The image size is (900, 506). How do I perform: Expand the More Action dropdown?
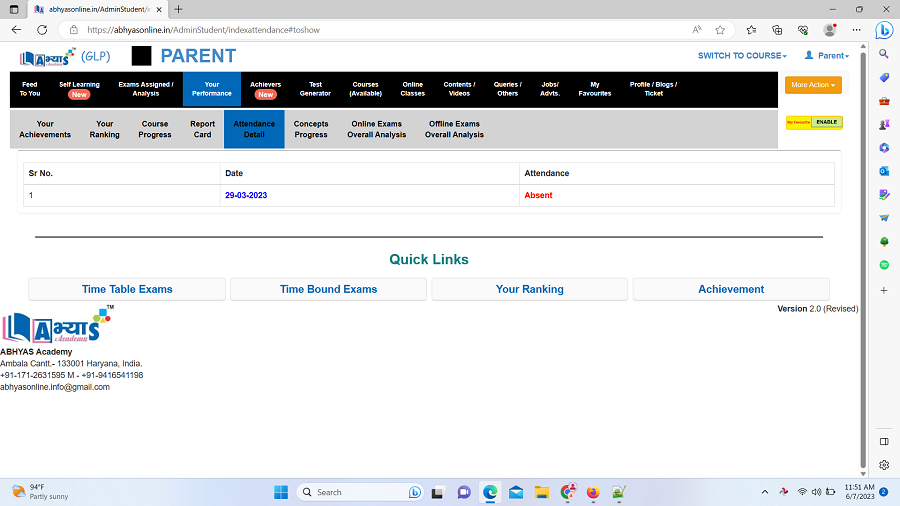[813, 85]
